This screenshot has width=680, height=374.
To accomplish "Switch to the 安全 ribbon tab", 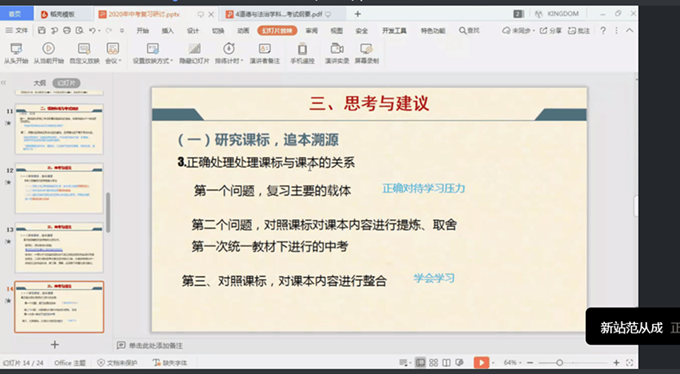I will click(x=362, y=30).
